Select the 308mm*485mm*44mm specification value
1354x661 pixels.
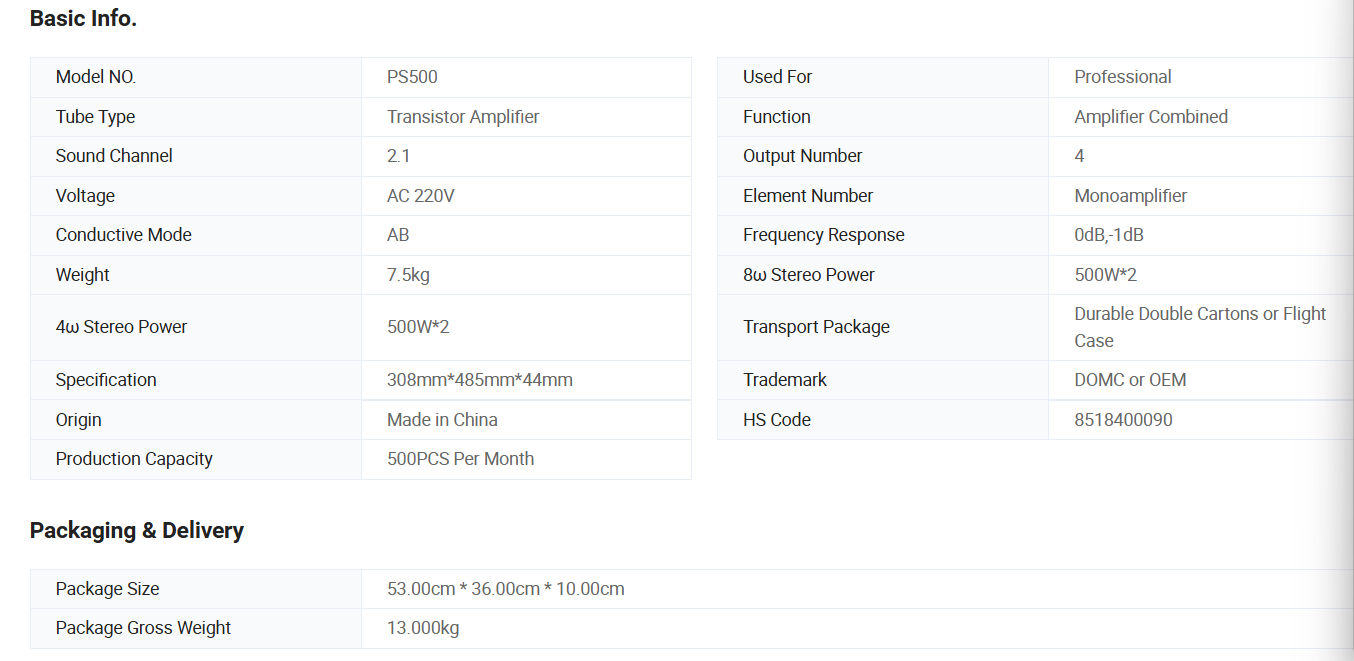coord(480,380)
